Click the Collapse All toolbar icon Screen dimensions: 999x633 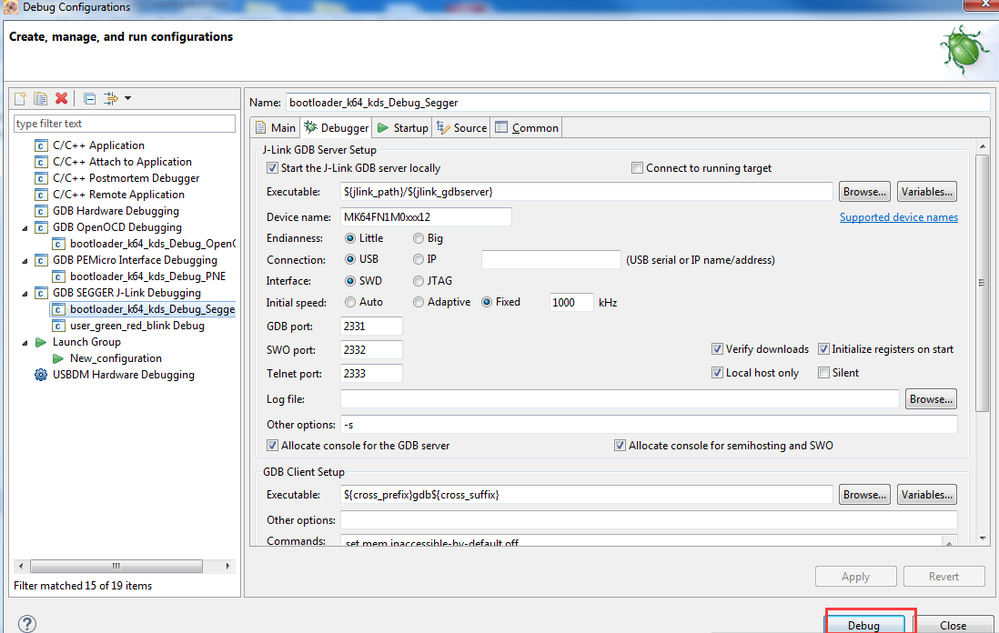coord(90,98)
